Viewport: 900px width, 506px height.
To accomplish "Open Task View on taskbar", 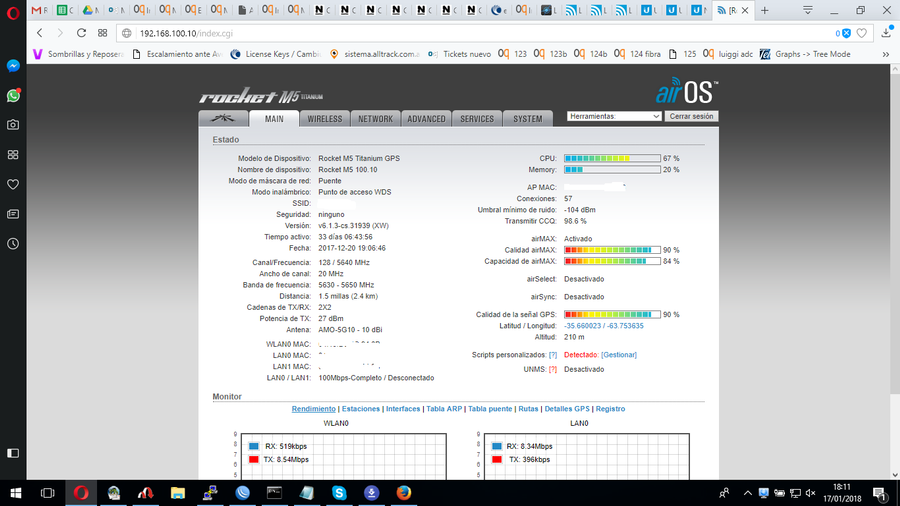I will [x=48, y=493].
